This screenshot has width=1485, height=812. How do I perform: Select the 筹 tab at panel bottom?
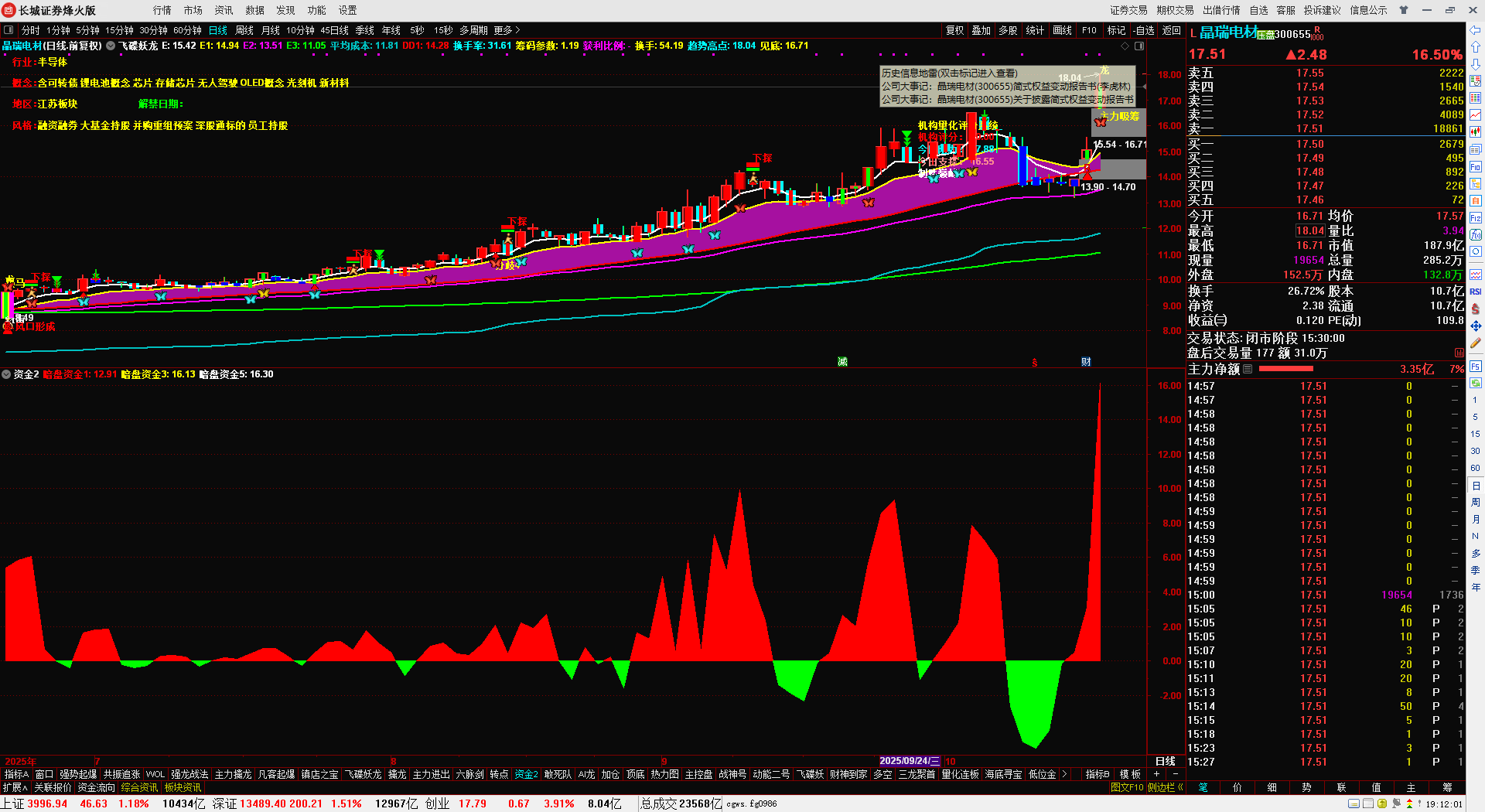(x=1447, y=787)
